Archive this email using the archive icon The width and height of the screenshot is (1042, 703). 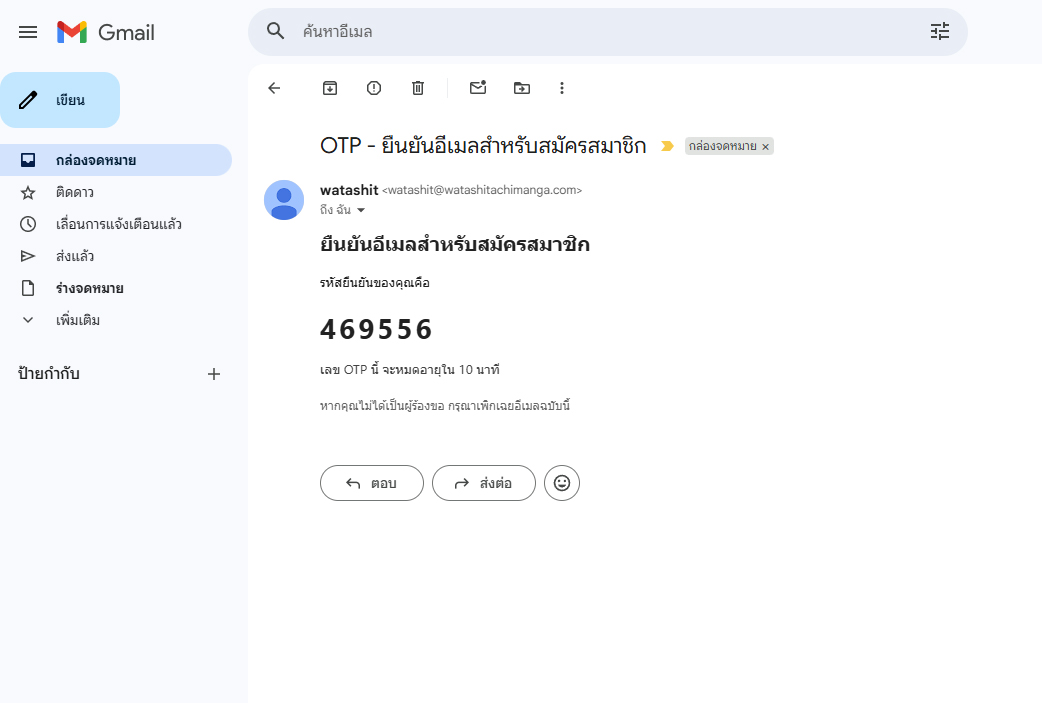(x=330, y=88)
